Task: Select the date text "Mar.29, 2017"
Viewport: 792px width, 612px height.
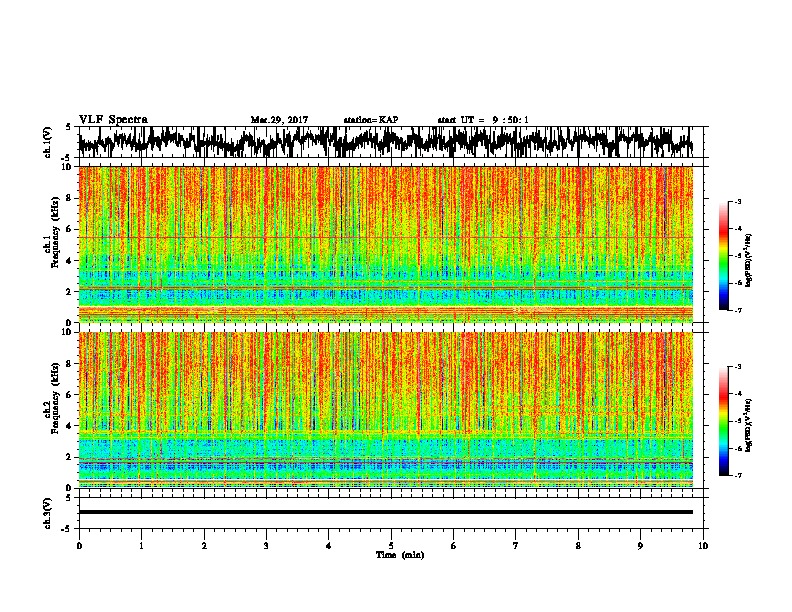Action: tap(279, 120)
